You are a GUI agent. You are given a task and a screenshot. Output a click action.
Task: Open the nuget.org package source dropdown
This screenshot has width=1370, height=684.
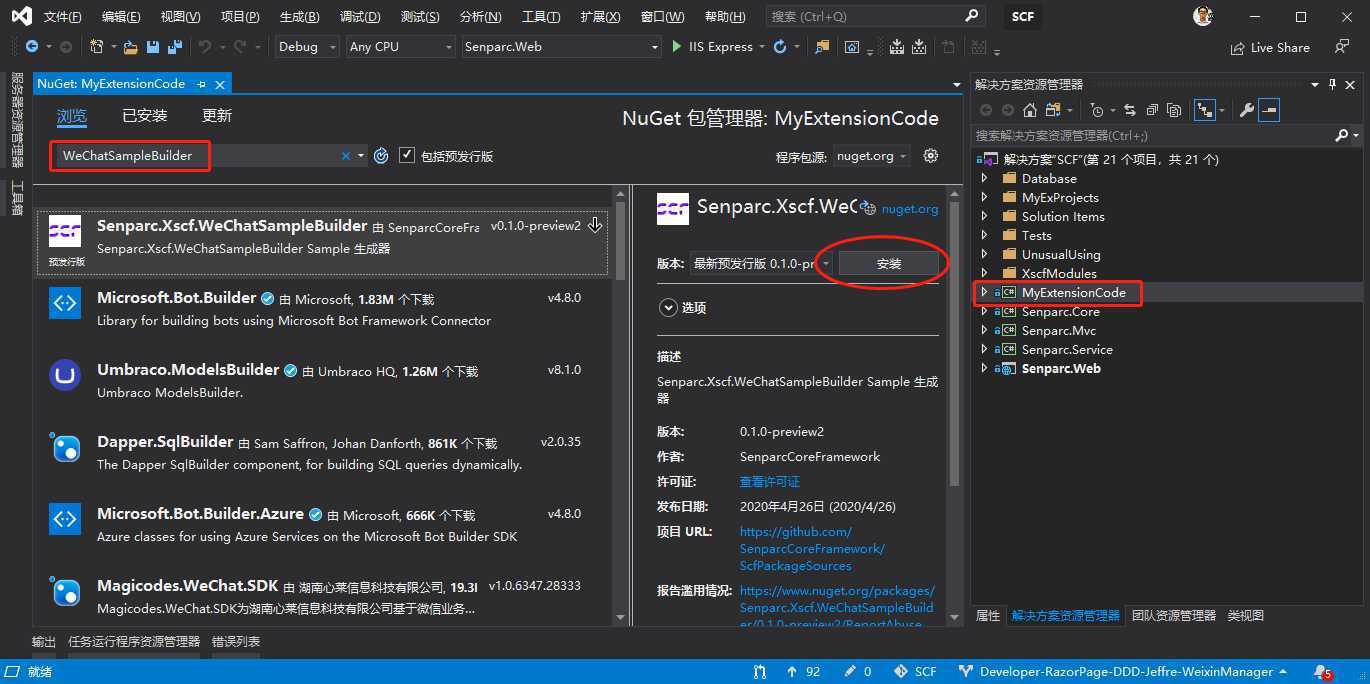tap(872, 156)
